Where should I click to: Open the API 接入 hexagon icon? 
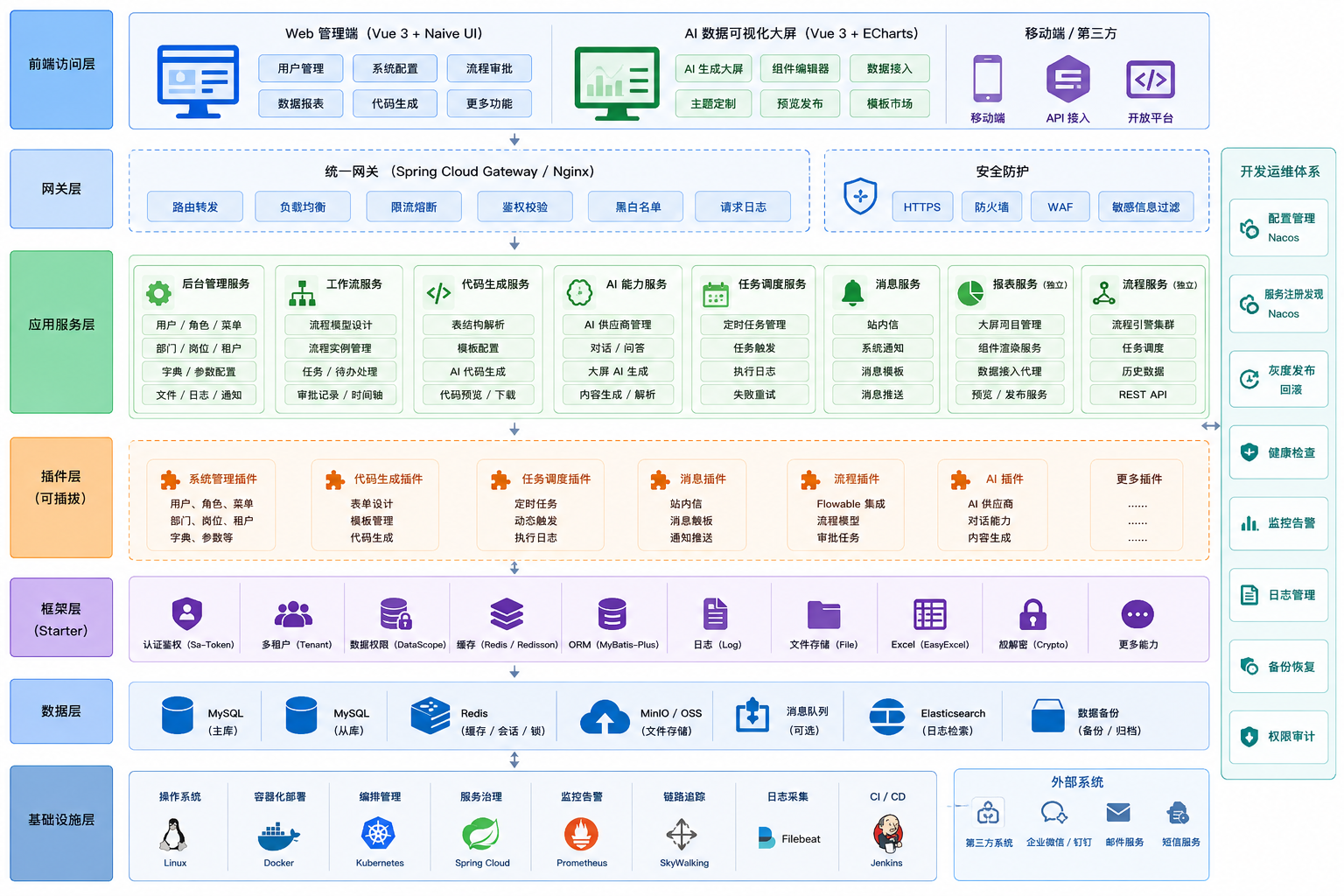(1067, 79)
